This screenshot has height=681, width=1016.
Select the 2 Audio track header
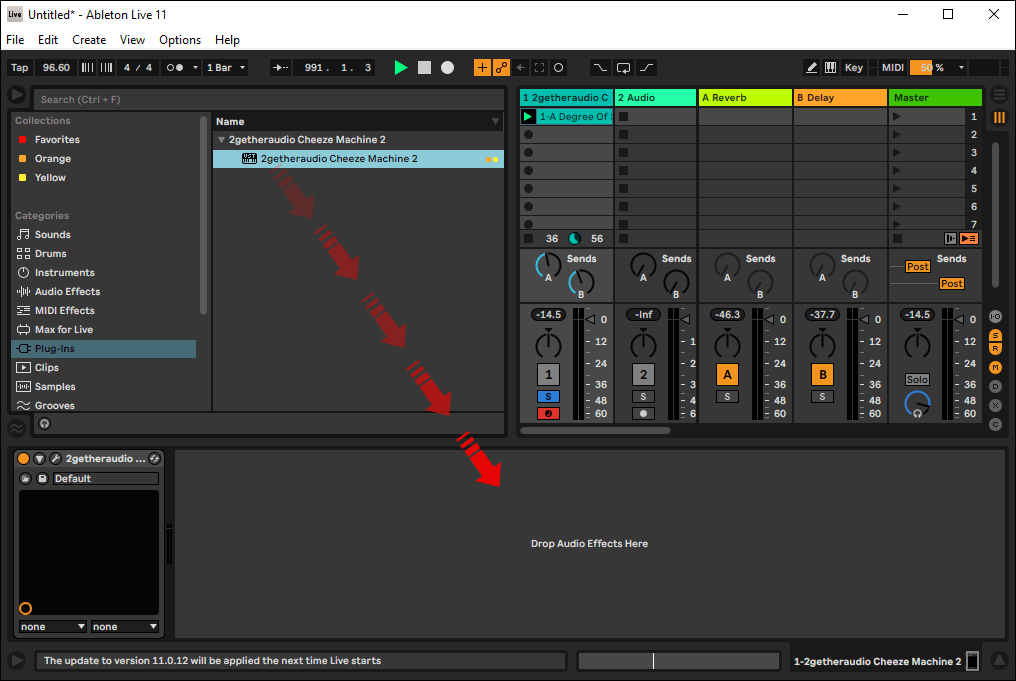click(x=655, y=97)
